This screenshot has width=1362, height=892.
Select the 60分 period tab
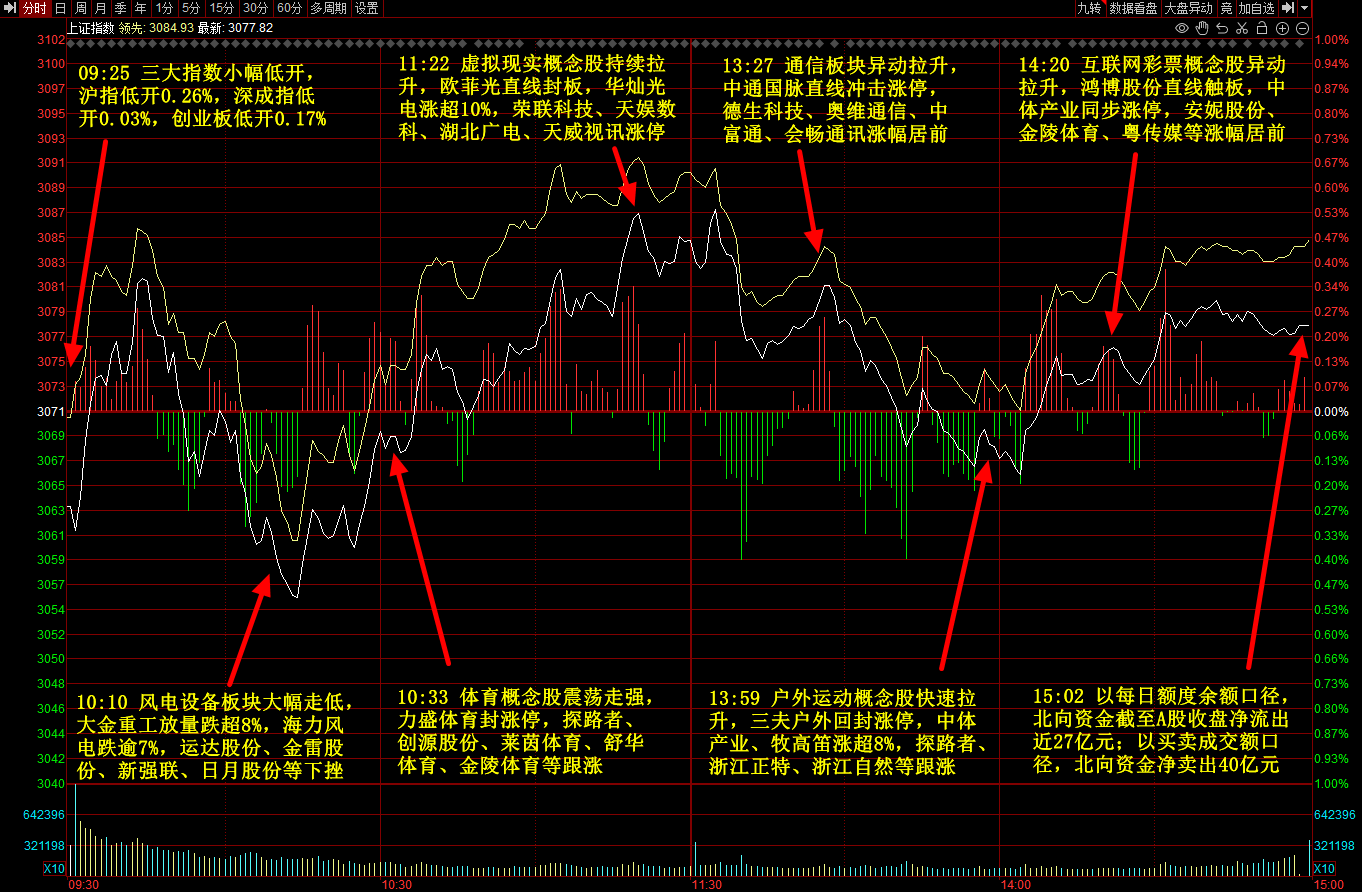(x=289, y=8)
